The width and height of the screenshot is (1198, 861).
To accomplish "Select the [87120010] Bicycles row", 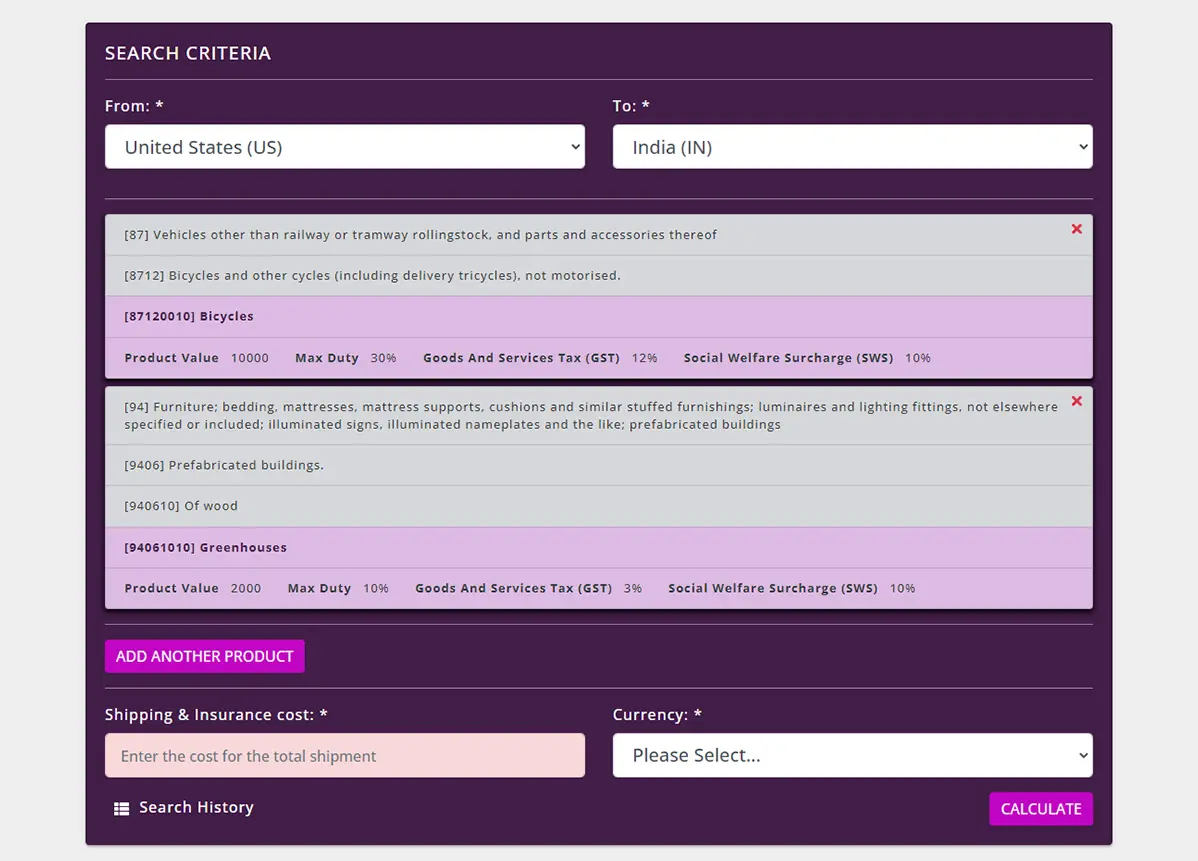I will pos(599,316).
